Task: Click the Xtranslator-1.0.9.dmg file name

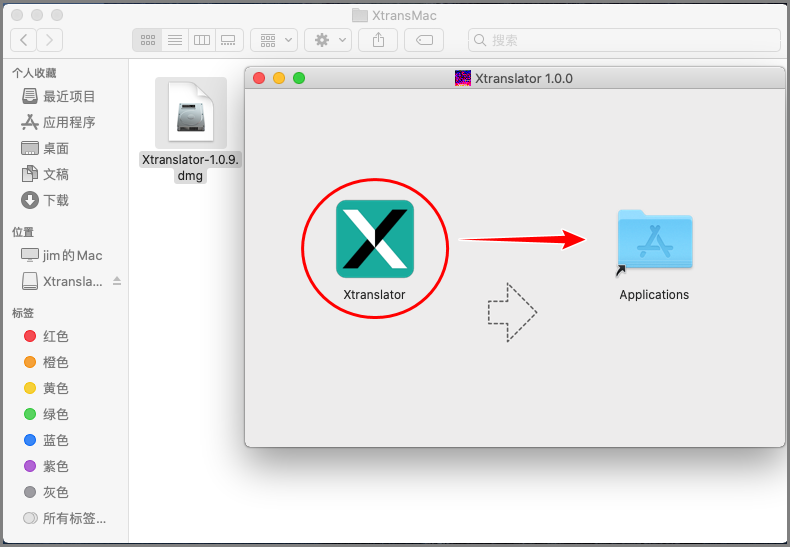Action: click(x=190, y=167)
